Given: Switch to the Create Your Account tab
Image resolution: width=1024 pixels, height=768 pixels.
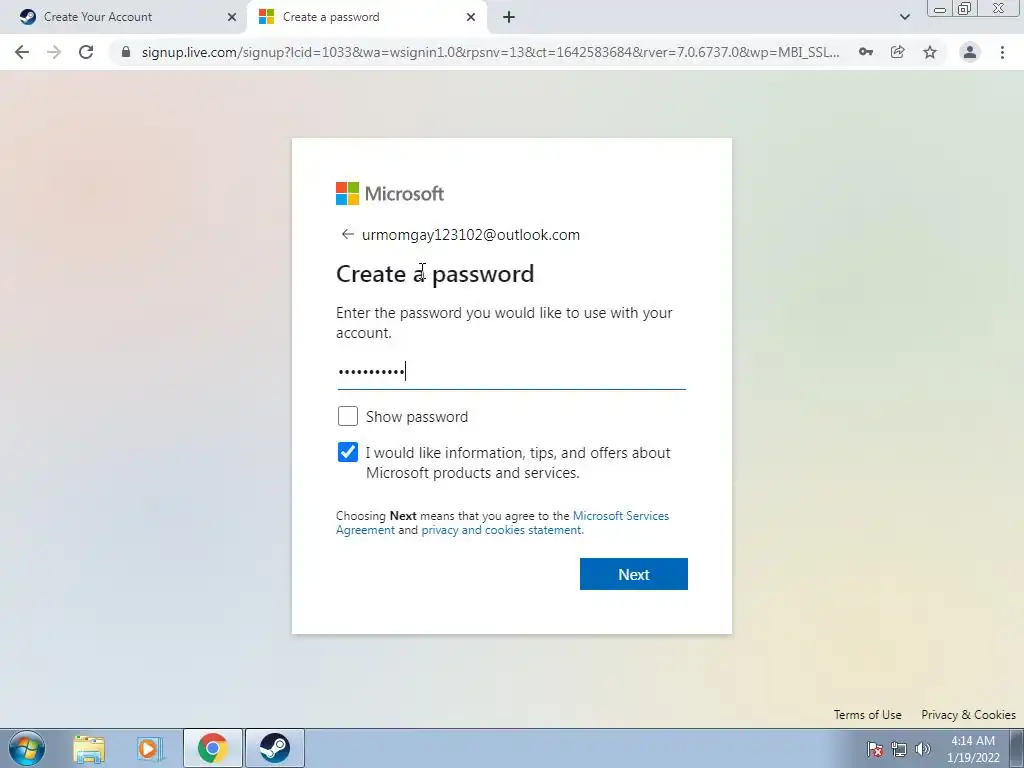Looking at the screenshot, I should coord(124,17).
